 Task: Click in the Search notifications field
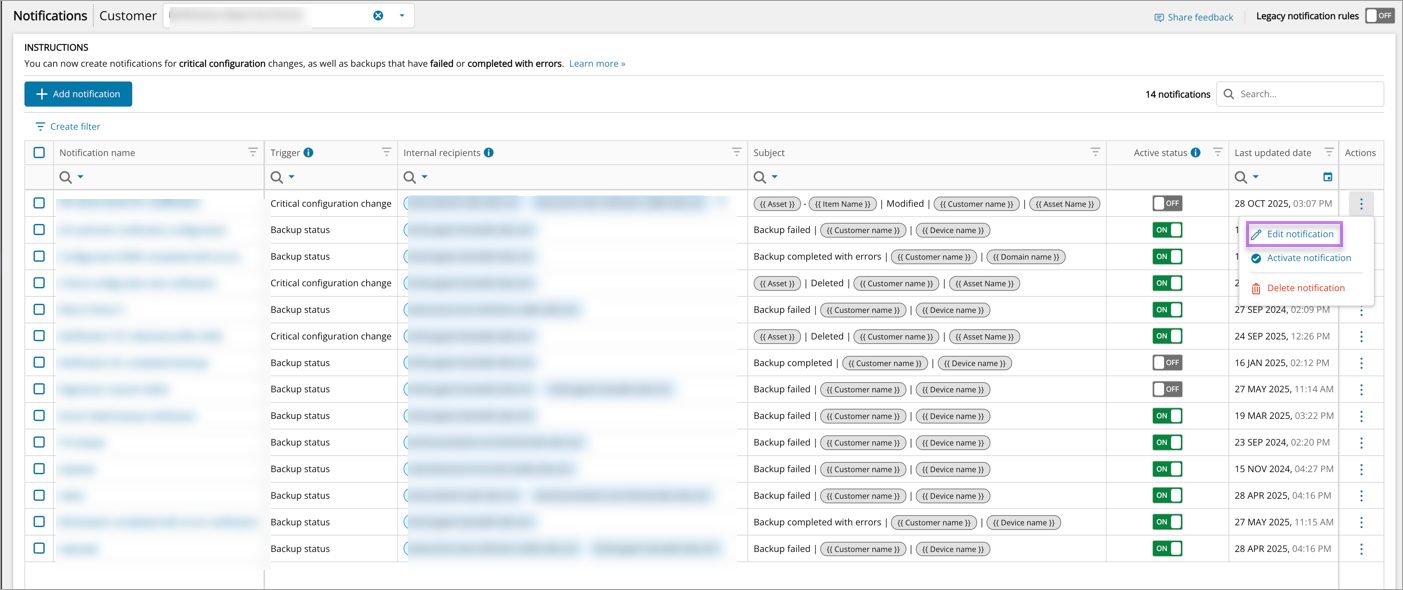click(x=1305, y=94)
